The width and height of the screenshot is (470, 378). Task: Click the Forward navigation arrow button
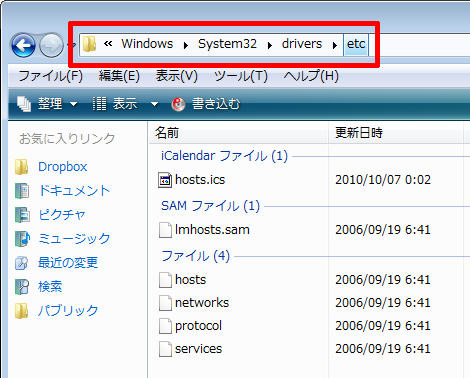[x=51, y=45]
